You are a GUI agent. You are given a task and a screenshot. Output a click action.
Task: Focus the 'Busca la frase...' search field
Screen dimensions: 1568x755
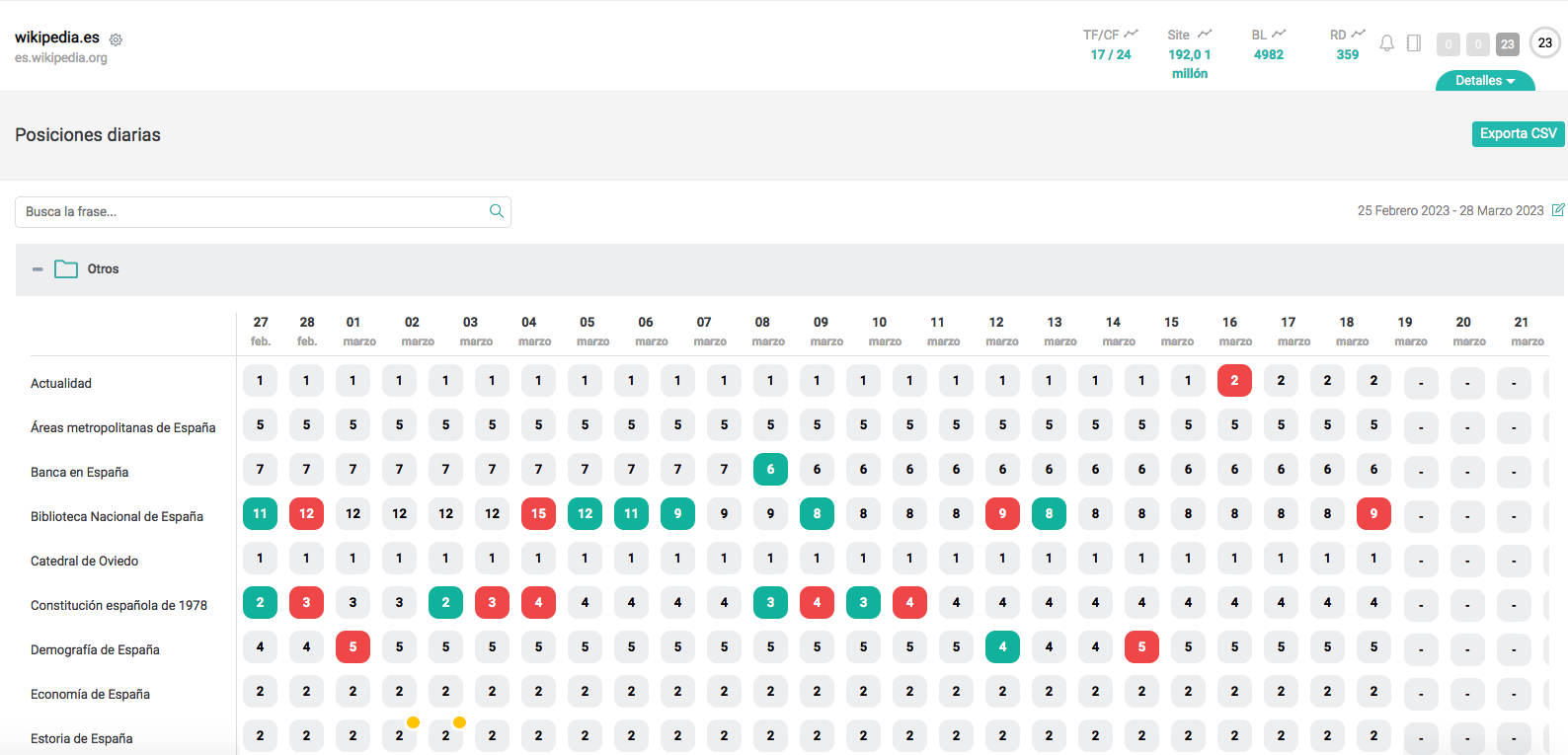tap(263, 211)
